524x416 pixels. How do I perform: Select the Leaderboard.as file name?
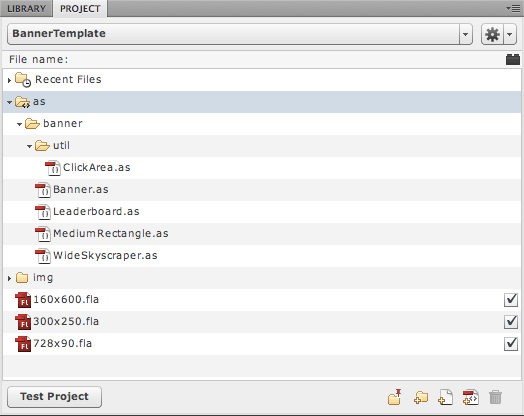96,212
